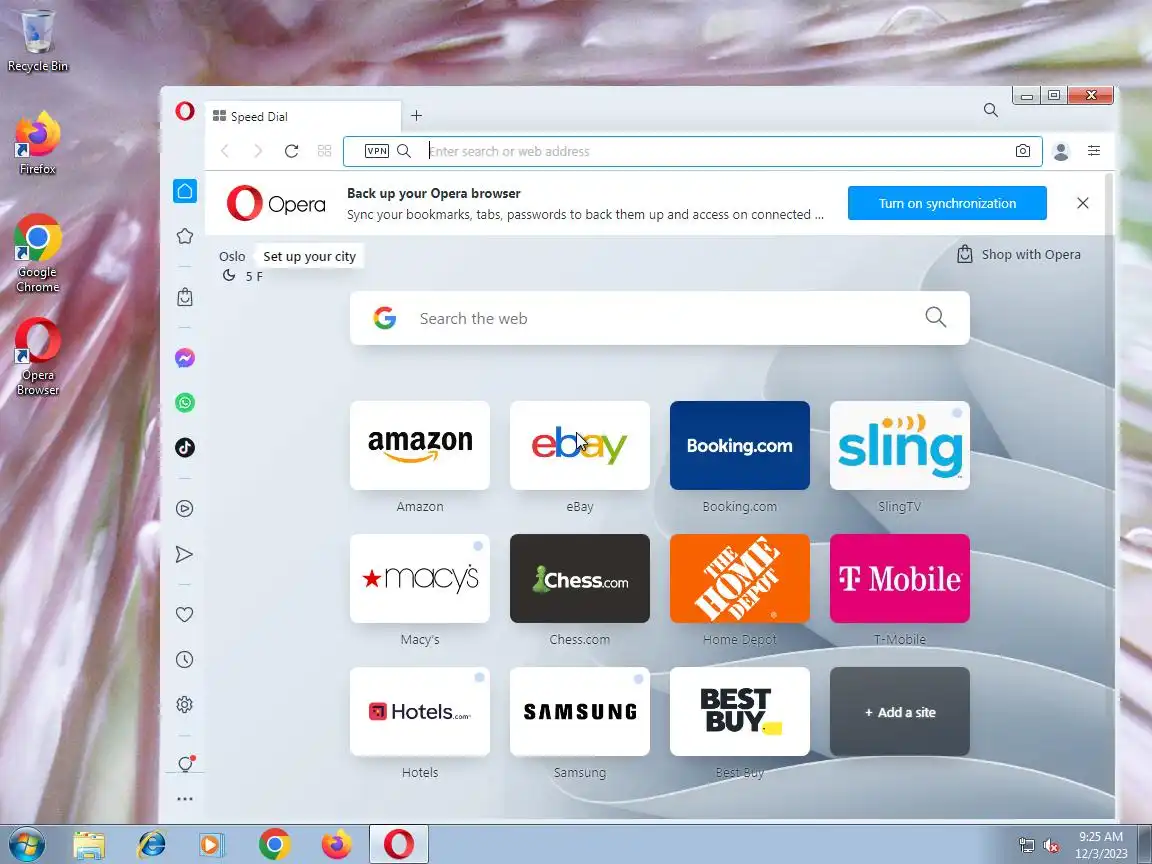Click the Search the web box
Viewport: 1152px width, 864px height.
click(660, 318)
